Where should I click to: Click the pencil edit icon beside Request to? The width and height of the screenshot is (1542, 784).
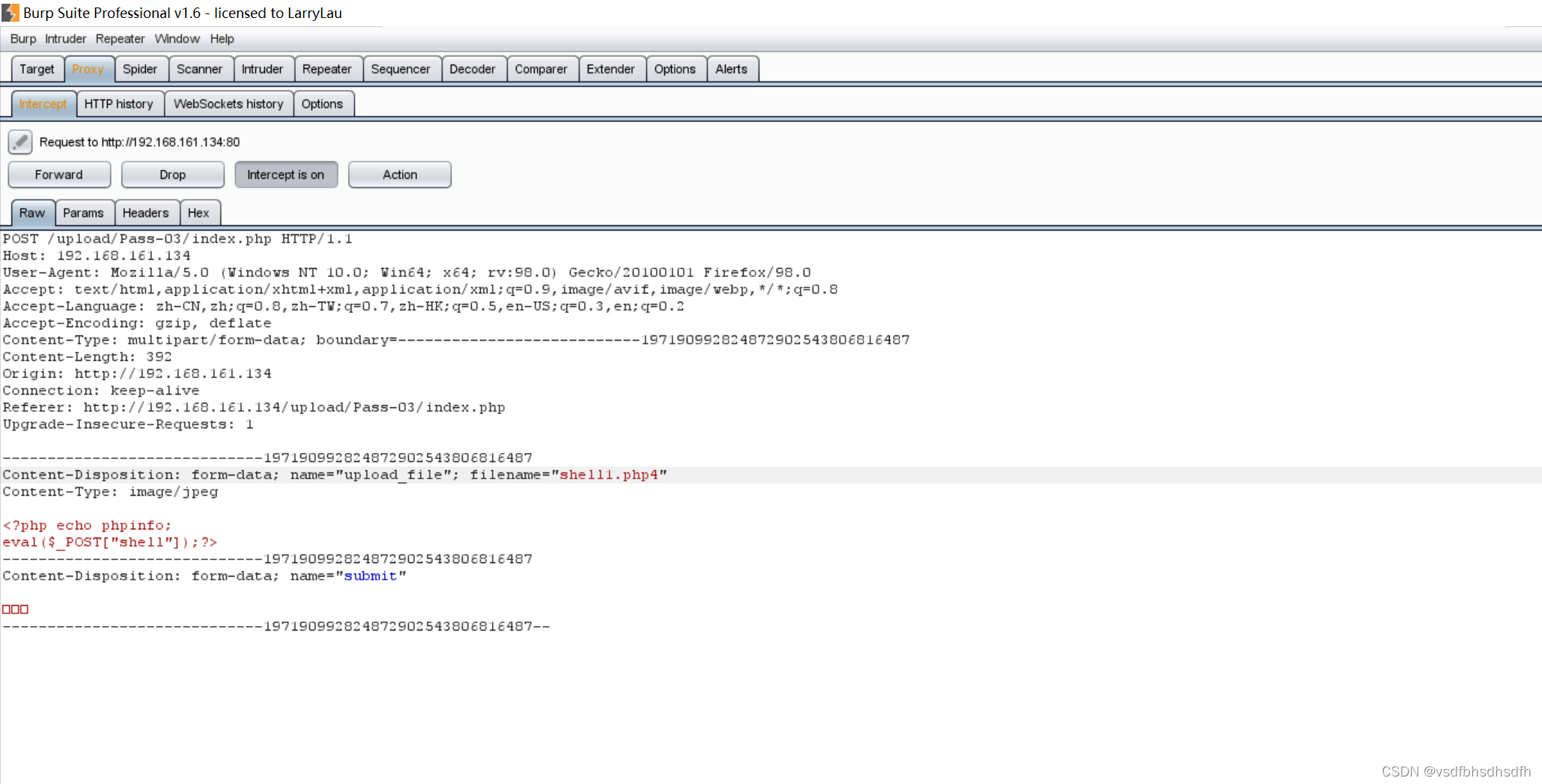click(20, 142)
